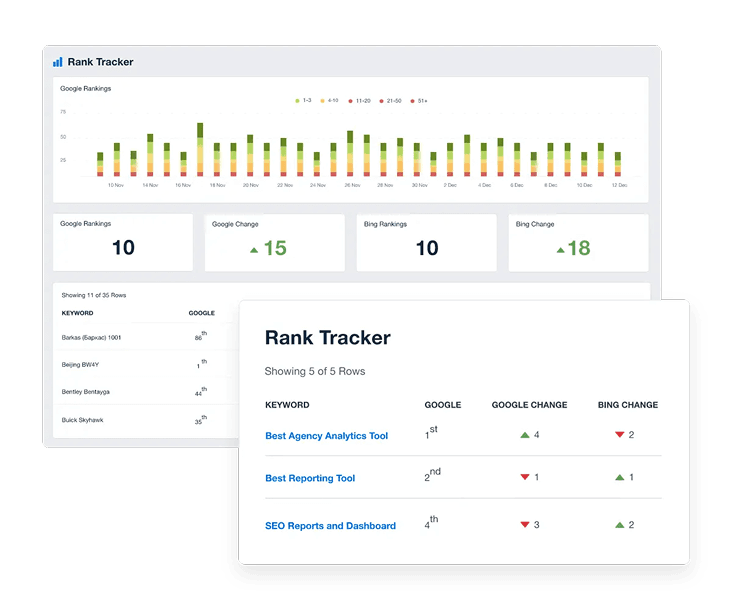Click Bing Change down arrow for Best Agency Analytics Tool
Screen dimensions: 732x609
tap(619, 435)
